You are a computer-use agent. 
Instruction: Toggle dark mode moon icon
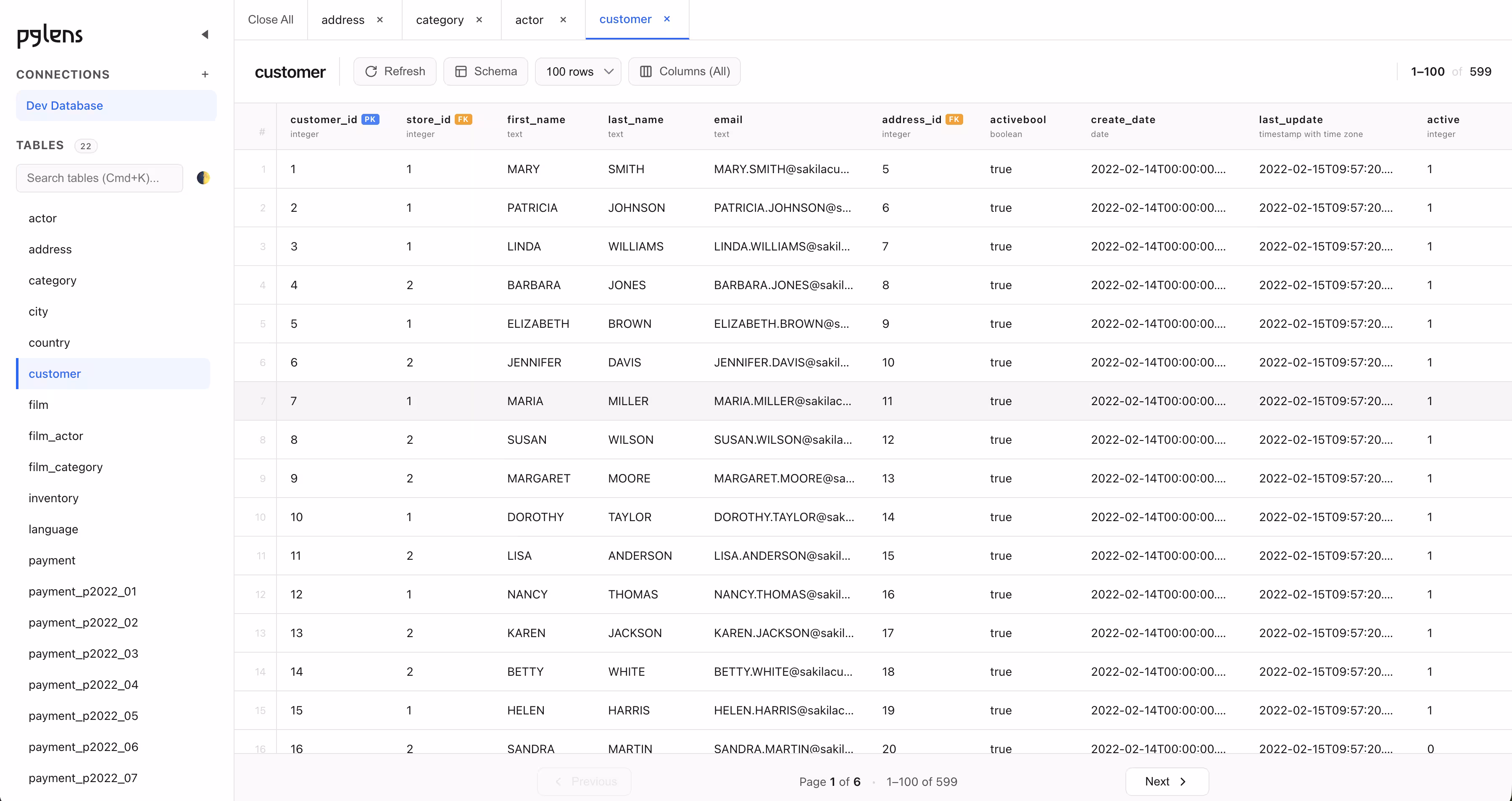(x=203, y=178)
